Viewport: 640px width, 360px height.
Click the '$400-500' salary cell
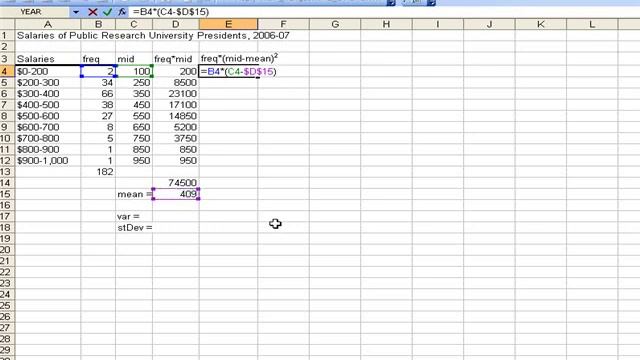coord(48,105)
